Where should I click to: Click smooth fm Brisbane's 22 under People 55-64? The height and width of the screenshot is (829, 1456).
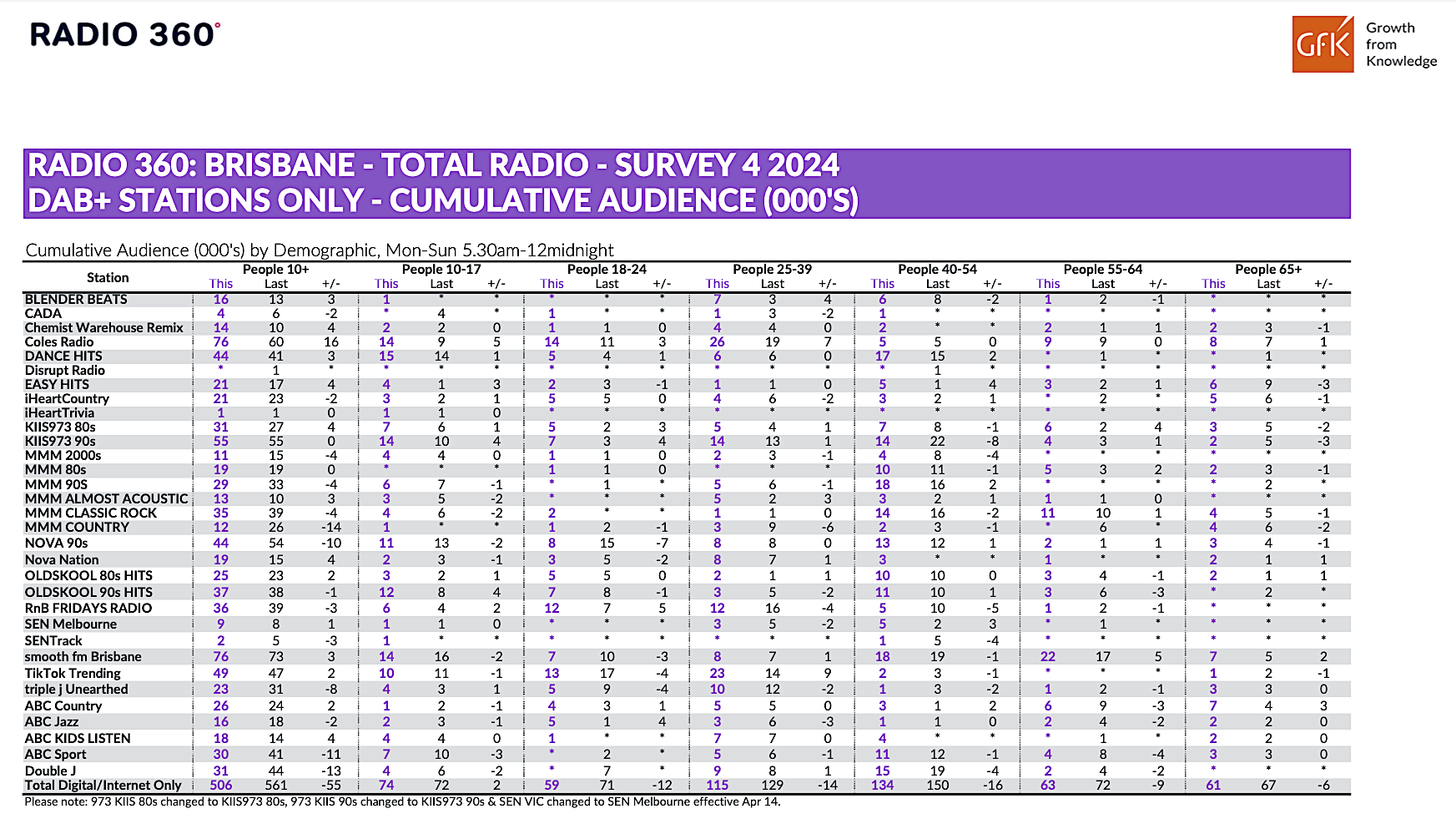tap(1048, 656)
